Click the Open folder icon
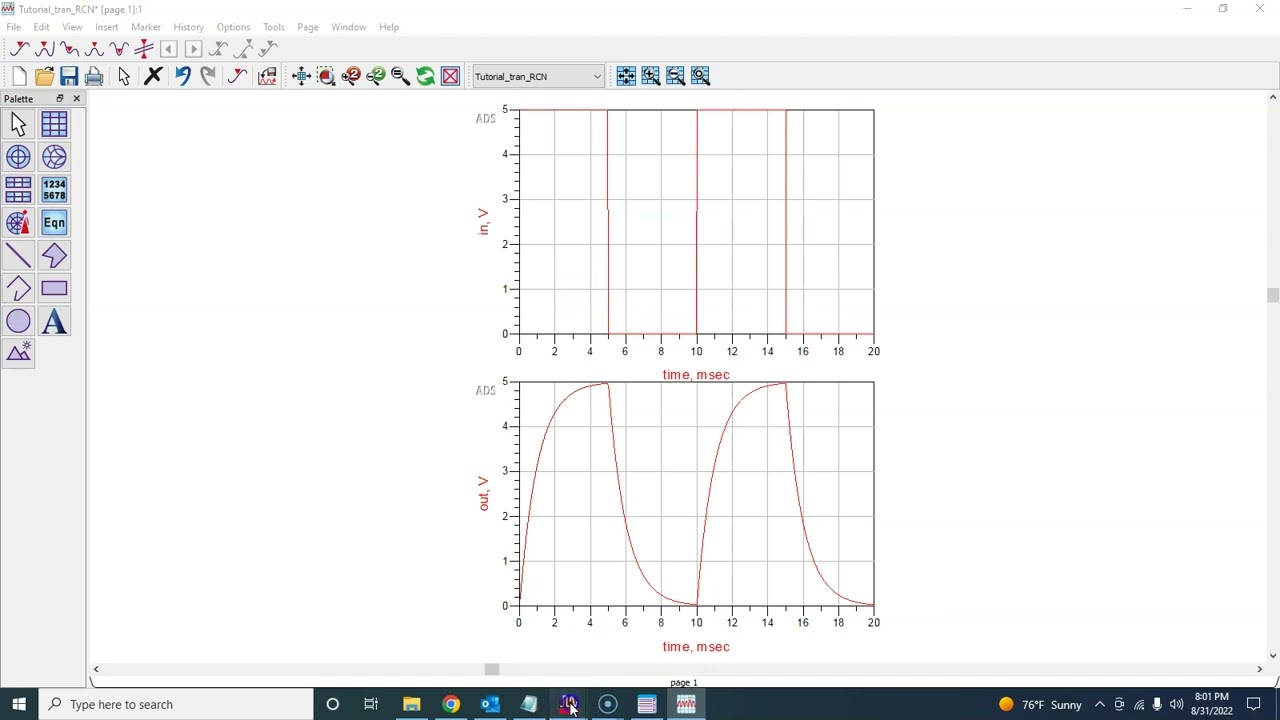This screenshot has width=1280, height=720. pyautogui.click(x=44, y=77)
